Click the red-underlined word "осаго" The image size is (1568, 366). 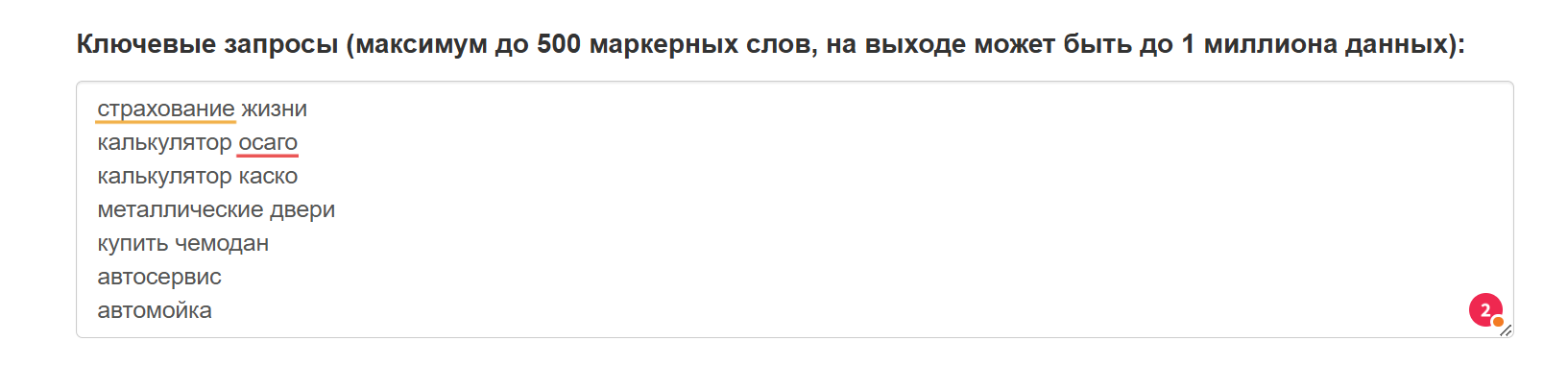point(268,143)
